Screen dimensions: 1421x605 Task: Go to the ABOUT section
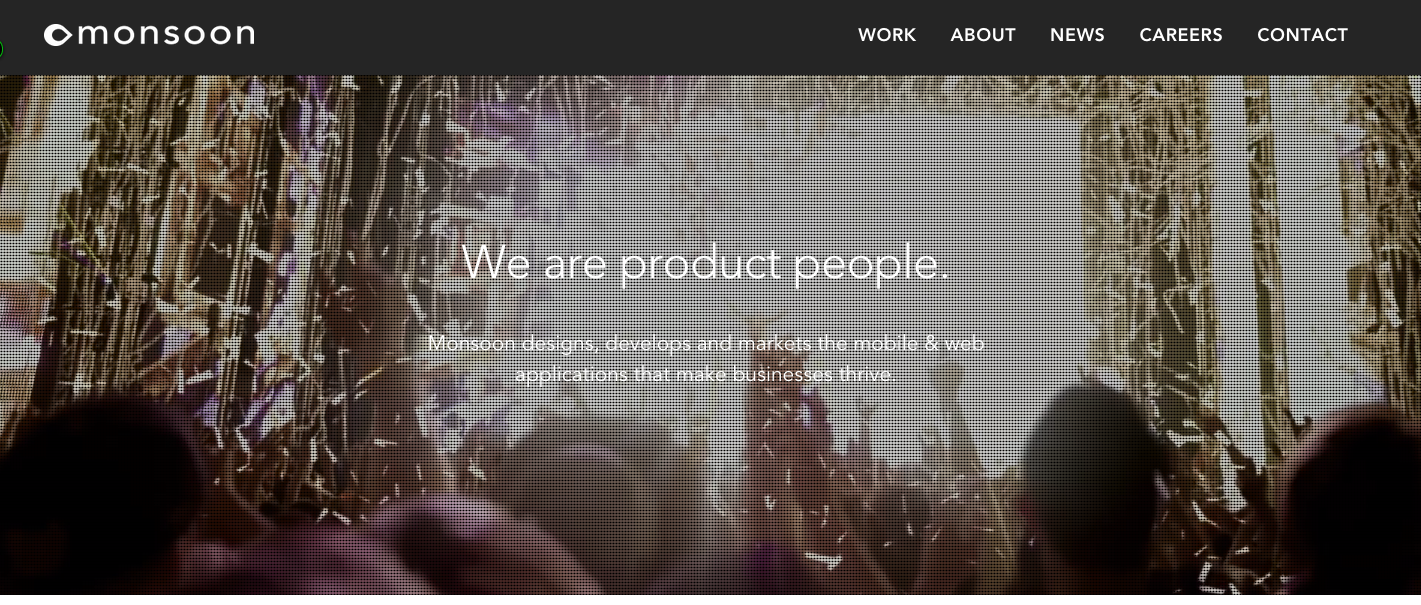coord(983,35)
